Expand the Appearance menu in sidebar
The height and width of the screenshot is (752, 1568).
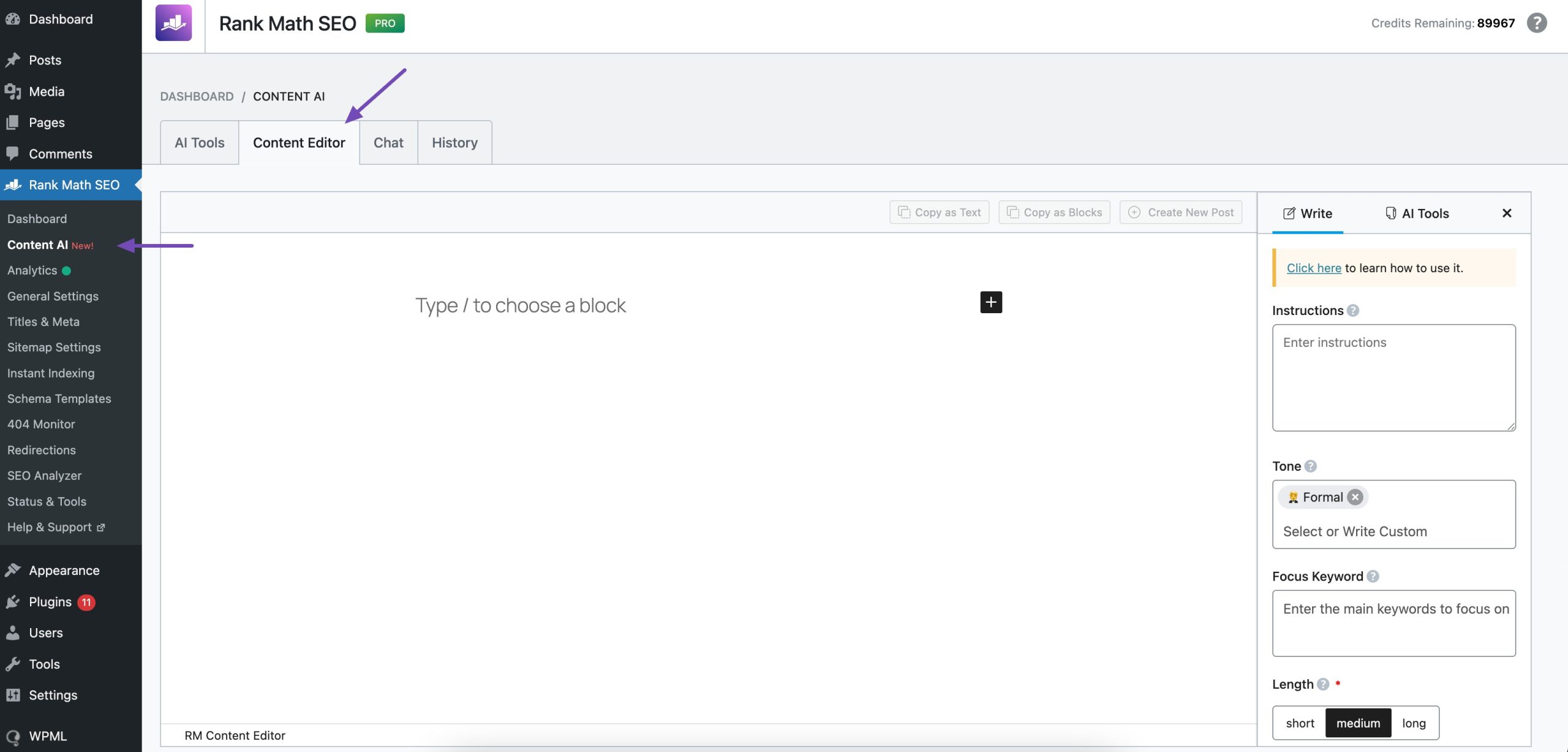(64, 571)
